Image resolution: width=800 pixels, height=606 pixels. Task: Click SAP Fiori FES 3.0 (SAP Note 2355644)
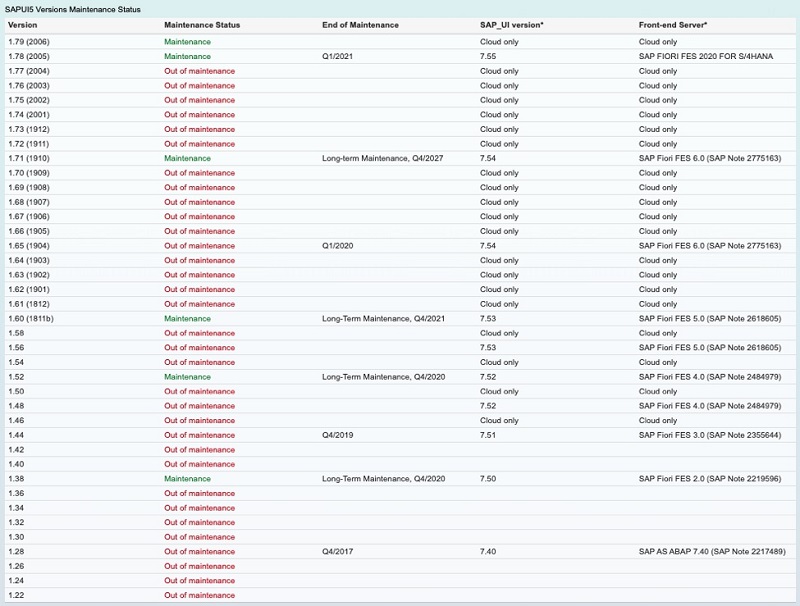pos(710,435)
